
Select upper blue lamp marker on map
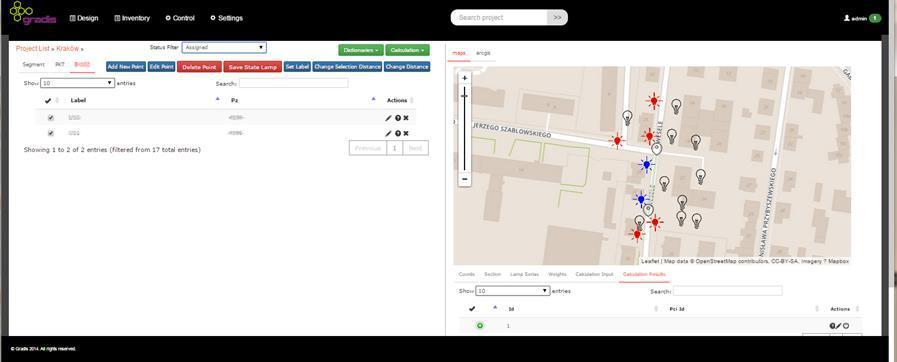(646, 165)
